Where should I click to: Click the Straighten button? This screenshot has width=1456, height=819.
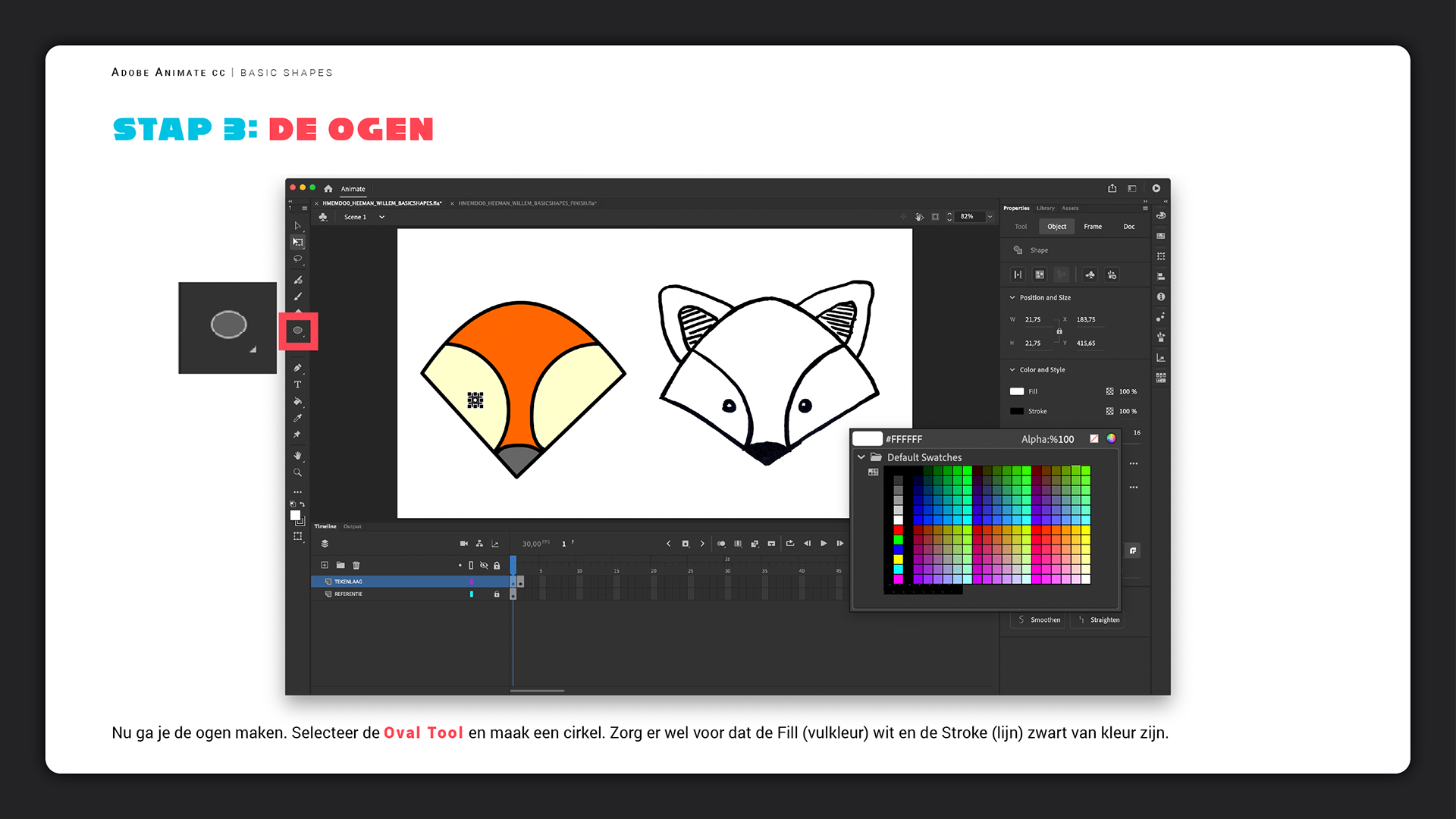coord(1098,620)
